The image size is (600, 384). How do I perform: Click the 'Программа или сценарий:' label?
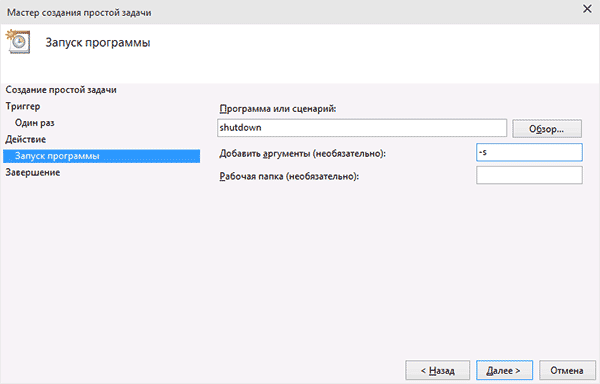[x=278, y=109]
